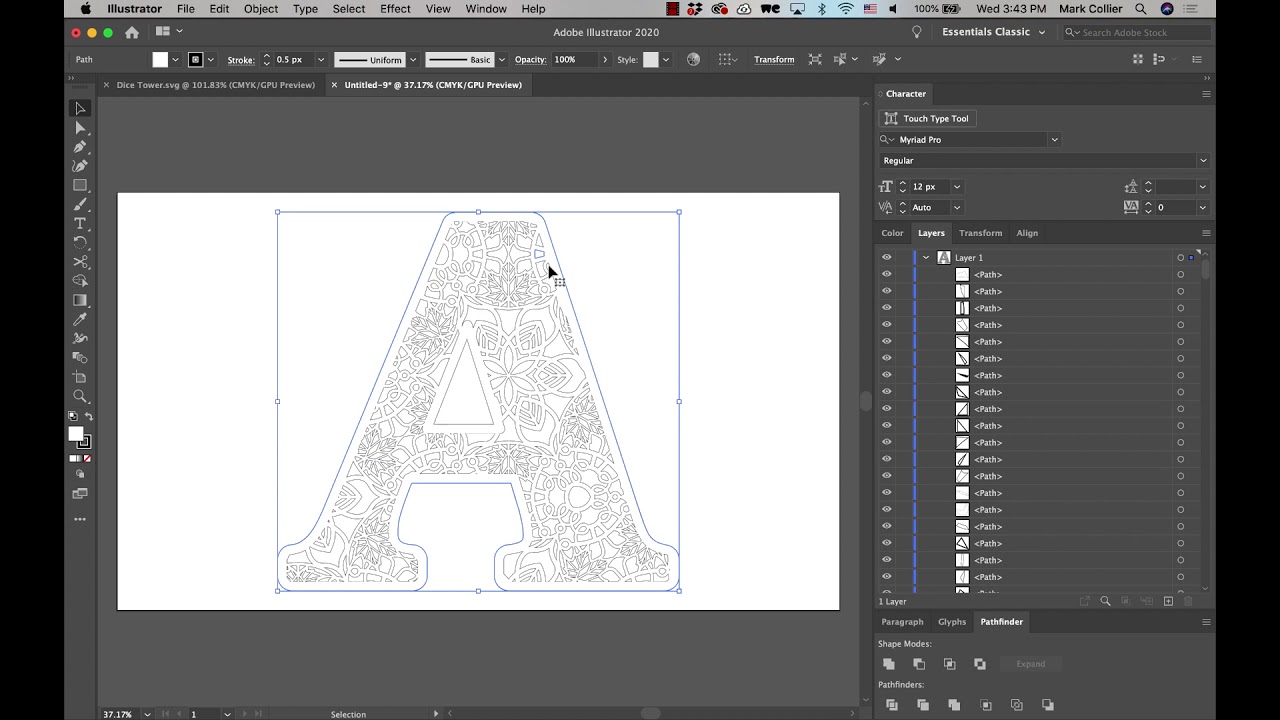Screen dimensions: 1280x720
Task: Apply Merge pathfinder
Action: (x=954, y=705)
